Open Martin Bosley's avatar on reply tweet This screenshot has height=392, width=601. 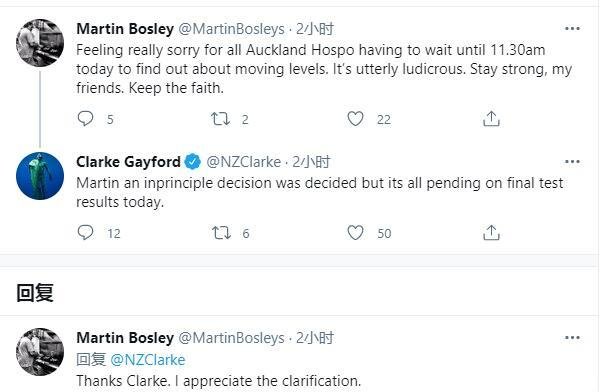pyautogui.click(x=40, y=352)
